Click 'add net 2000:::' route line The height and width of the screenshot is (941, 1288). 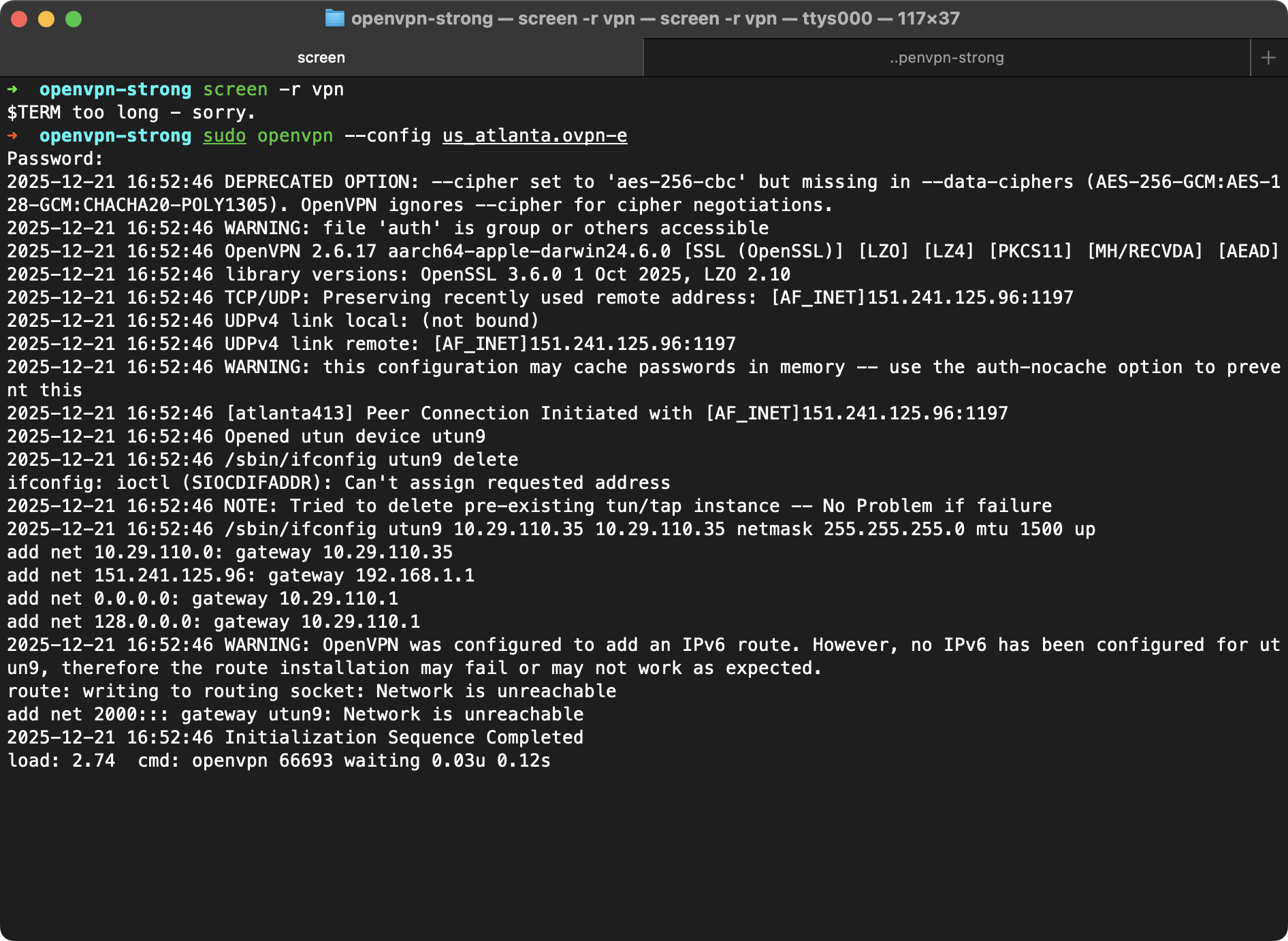[x=295, y=714]
